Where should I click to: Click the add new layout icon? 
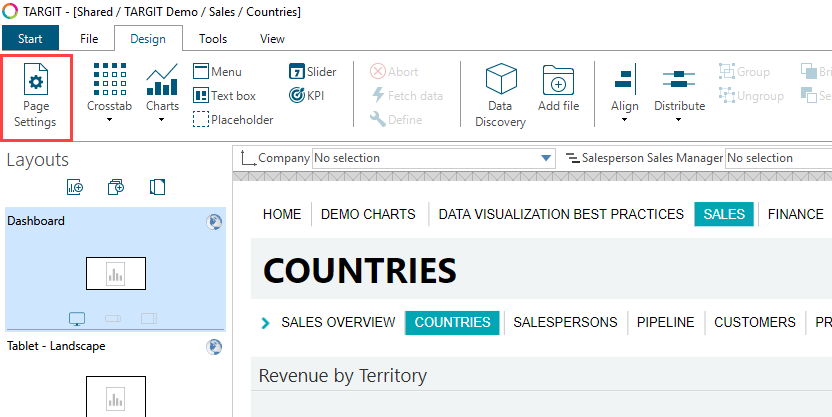point(75,187)
